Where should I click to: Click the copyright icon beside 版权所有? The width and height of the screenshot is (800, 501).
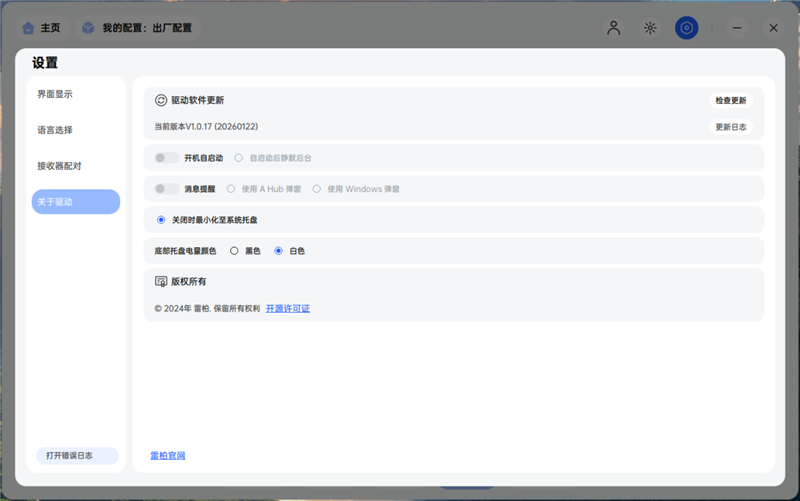161,282
